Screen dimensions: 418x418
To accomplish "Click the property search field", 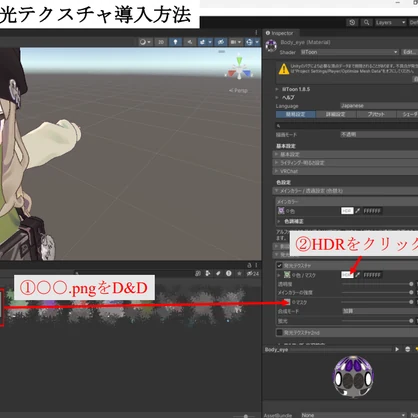I will [x=347, y=126].
